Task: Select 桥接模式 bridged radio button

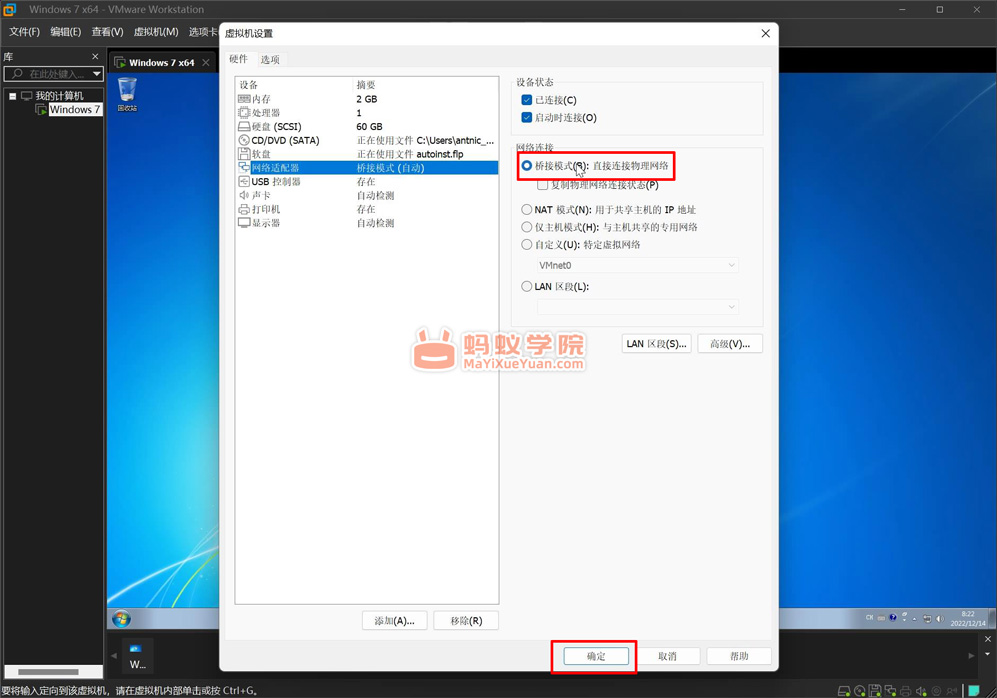Action: tap(526, 166)
